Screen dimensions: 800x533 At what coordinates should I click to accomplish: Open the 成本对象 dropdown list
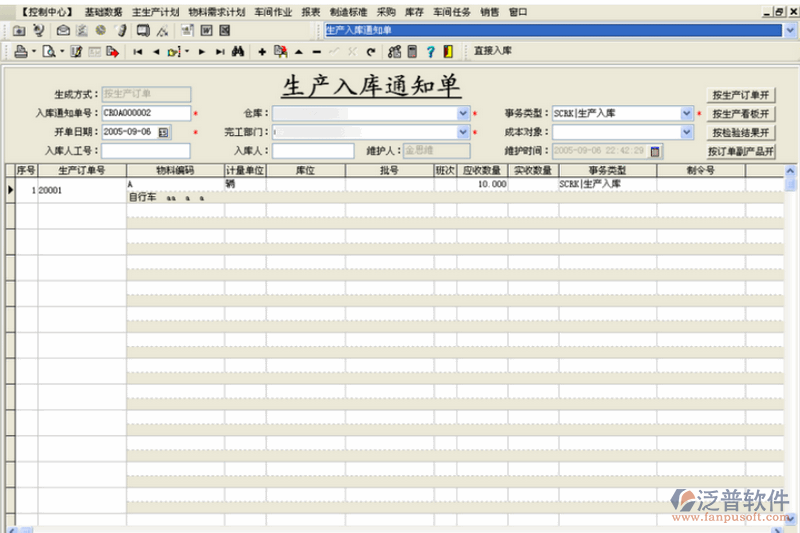pyautogui.click(x=687, y=132)
